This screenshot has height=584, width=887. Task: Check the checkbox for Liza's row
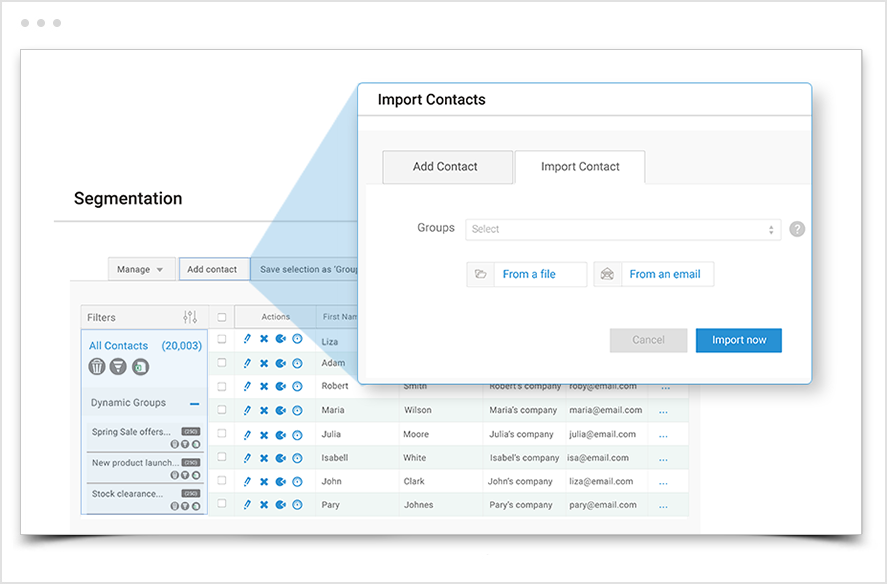[x=222, y=339]
